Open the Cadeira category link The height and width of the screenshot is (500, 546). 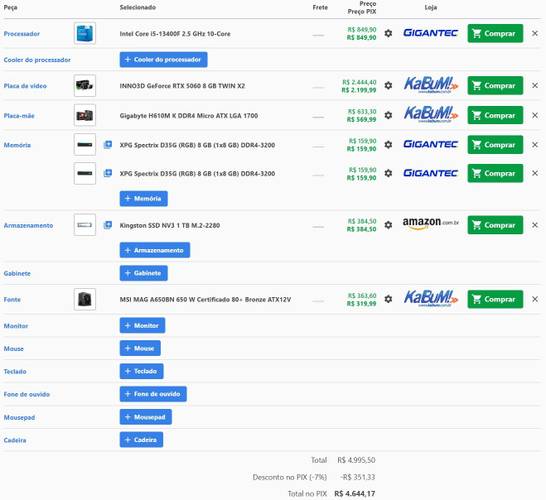tap(15, 440)
